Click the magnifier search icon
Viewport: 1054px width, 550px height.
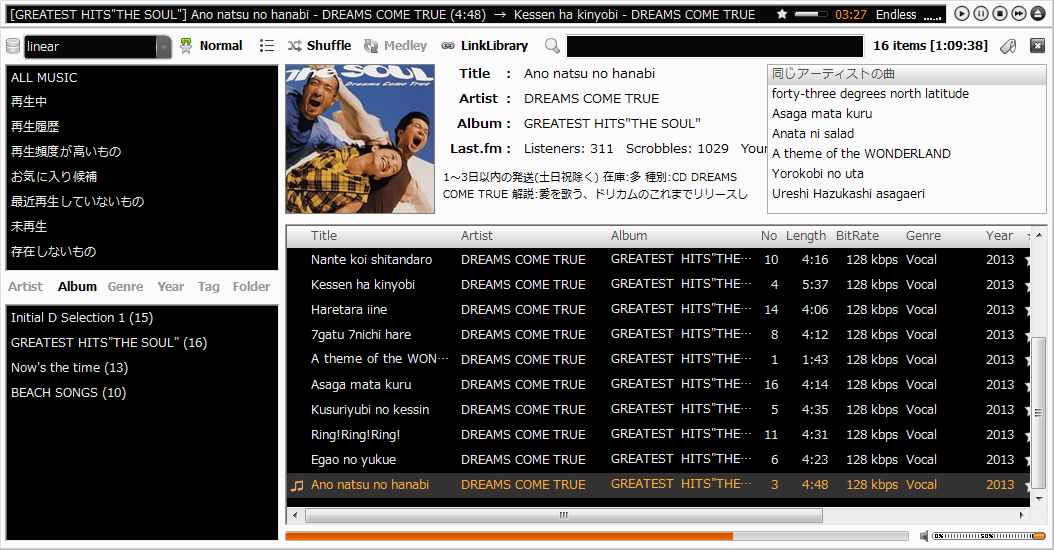coord(552,46)
